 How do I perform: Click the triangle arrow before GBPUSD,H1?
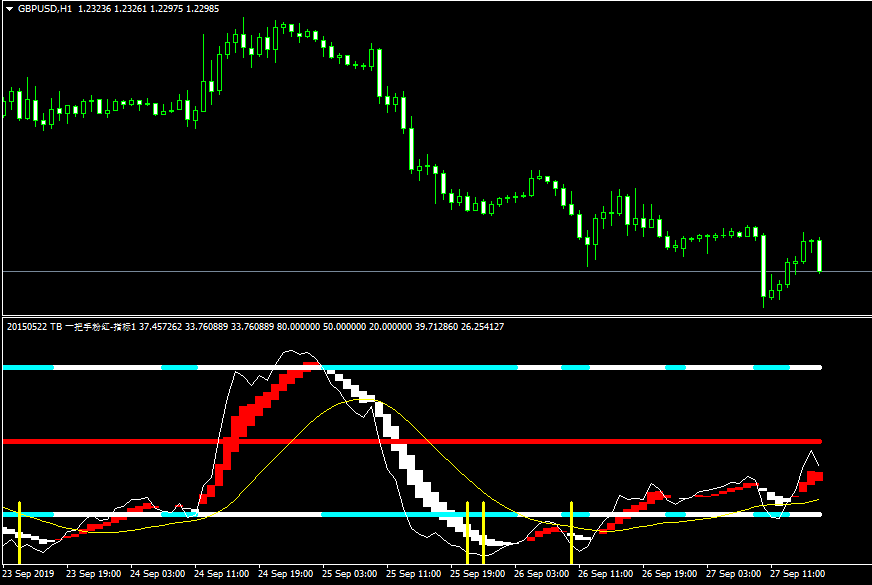pyautogui.click(x=9, y=8)
